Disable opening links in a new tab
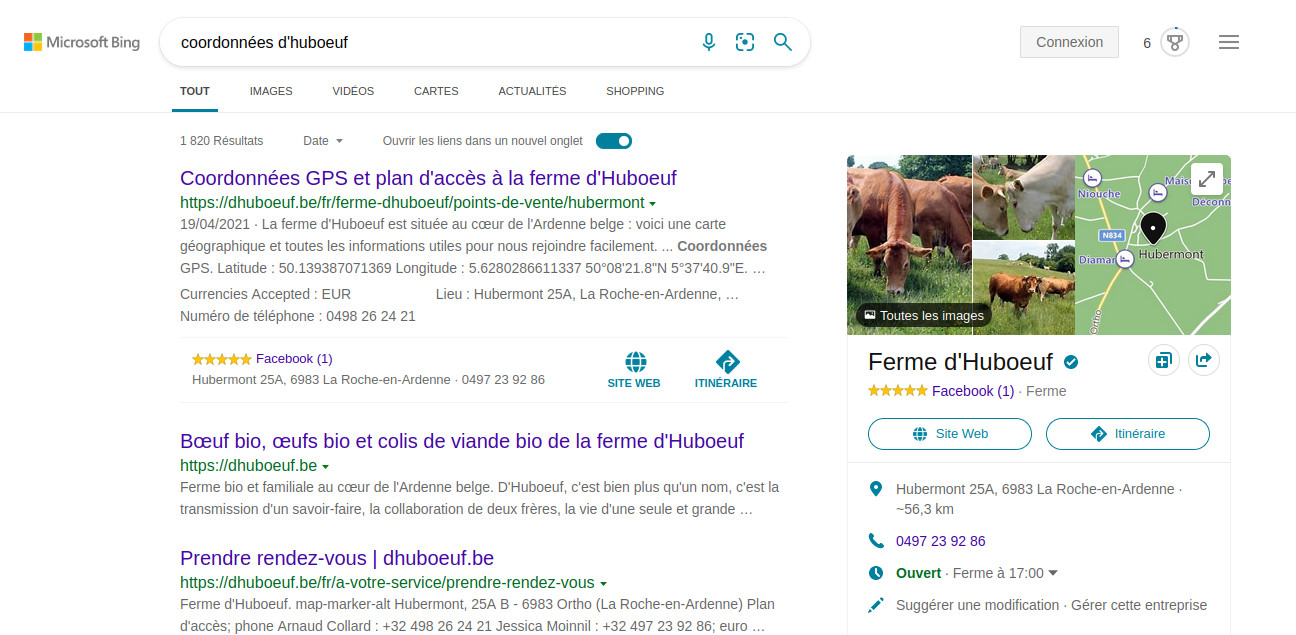The width and height of the screenshot is (1296, 635). coord(613,141)
